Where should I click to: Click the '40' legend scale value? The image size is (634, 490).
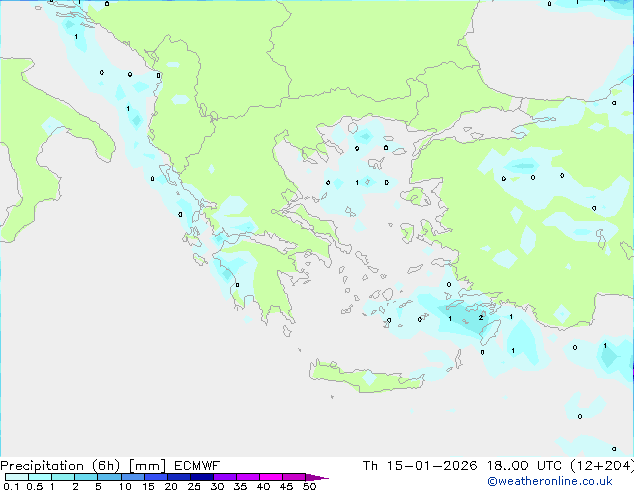[263, 486]
